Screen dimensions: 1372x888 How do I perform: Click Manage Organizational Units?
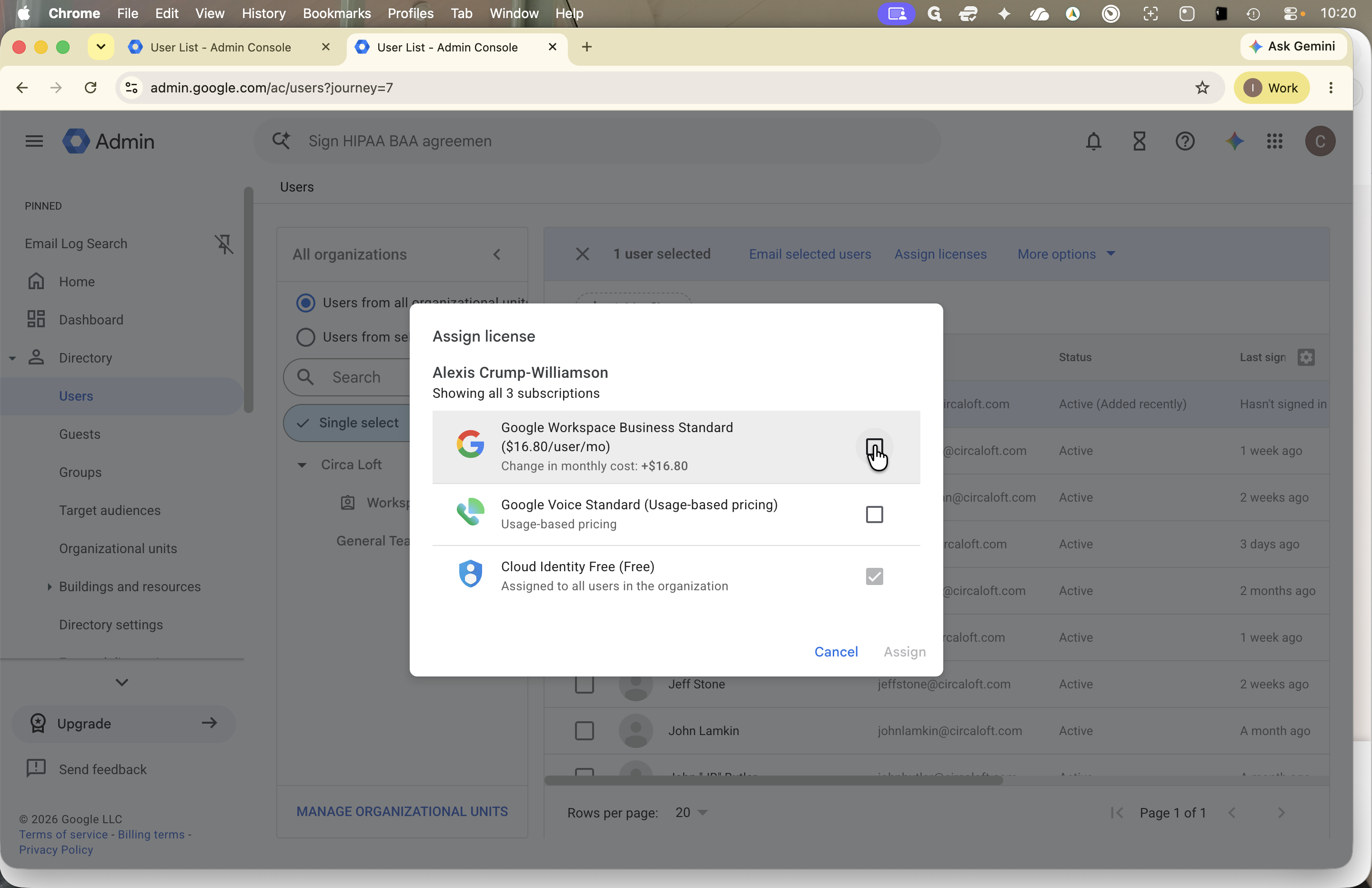[x=402, y=811]
